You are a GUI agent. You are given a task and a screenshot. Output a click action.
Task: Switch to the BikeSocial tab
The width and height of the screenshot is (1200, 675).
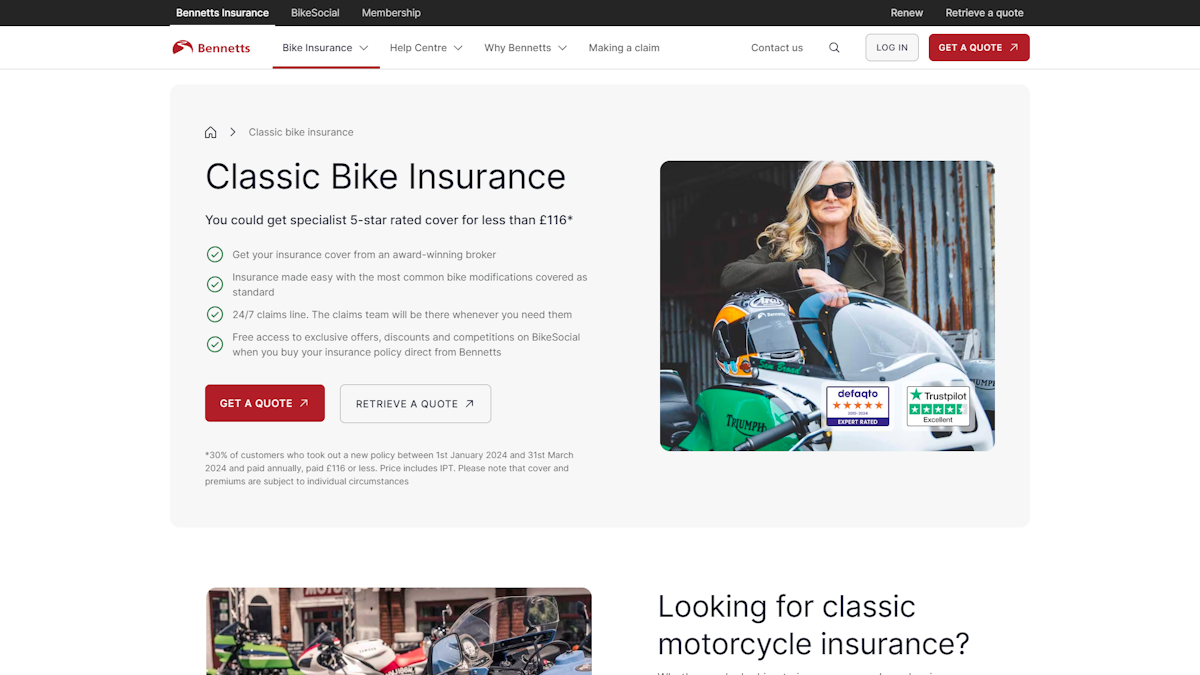(315, 13)
